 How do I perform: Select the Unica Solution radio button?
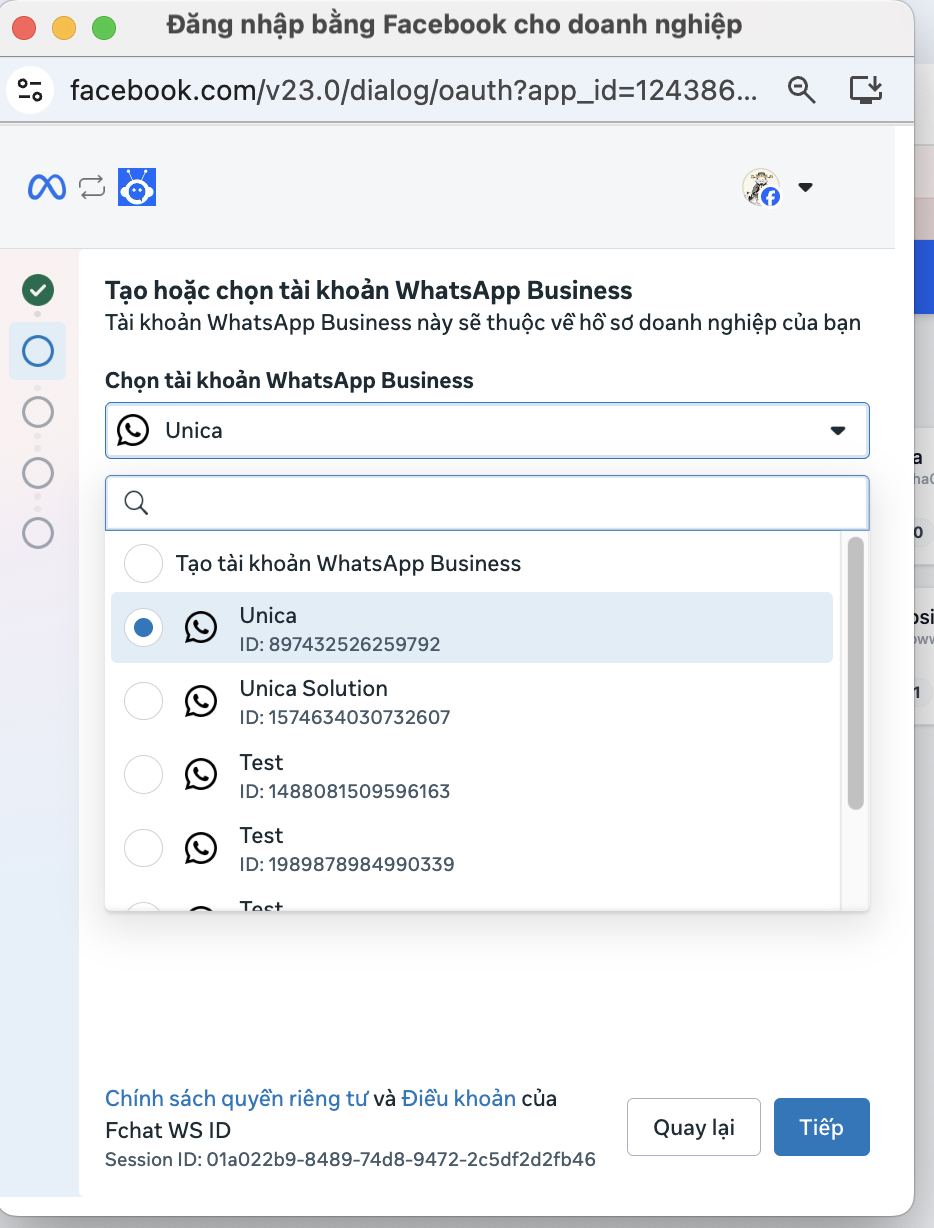(x=143, y=701)
